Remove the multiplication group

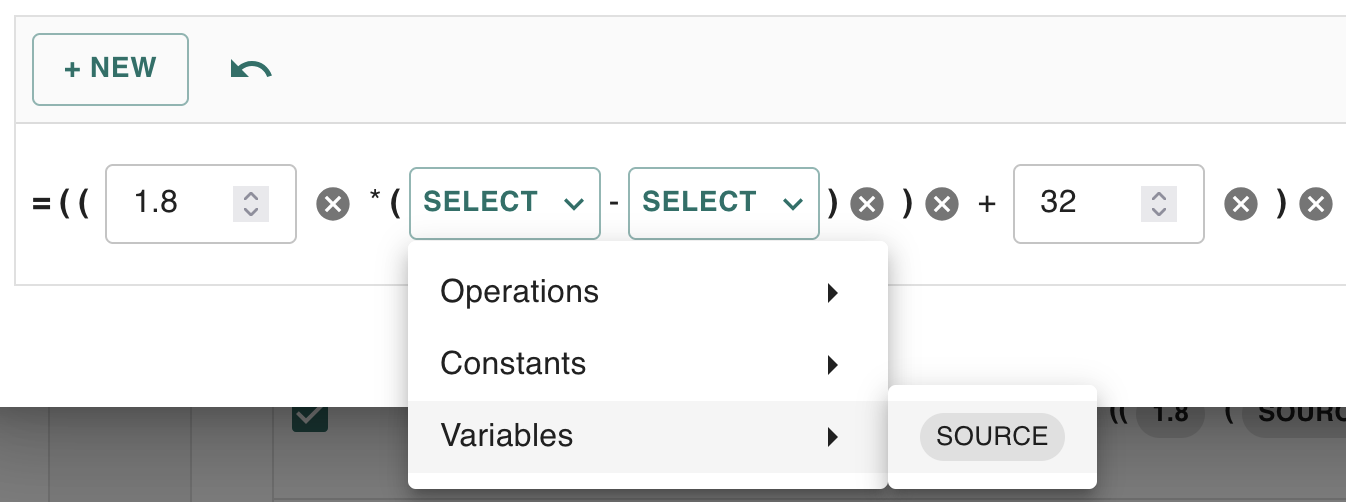[941, 205]
